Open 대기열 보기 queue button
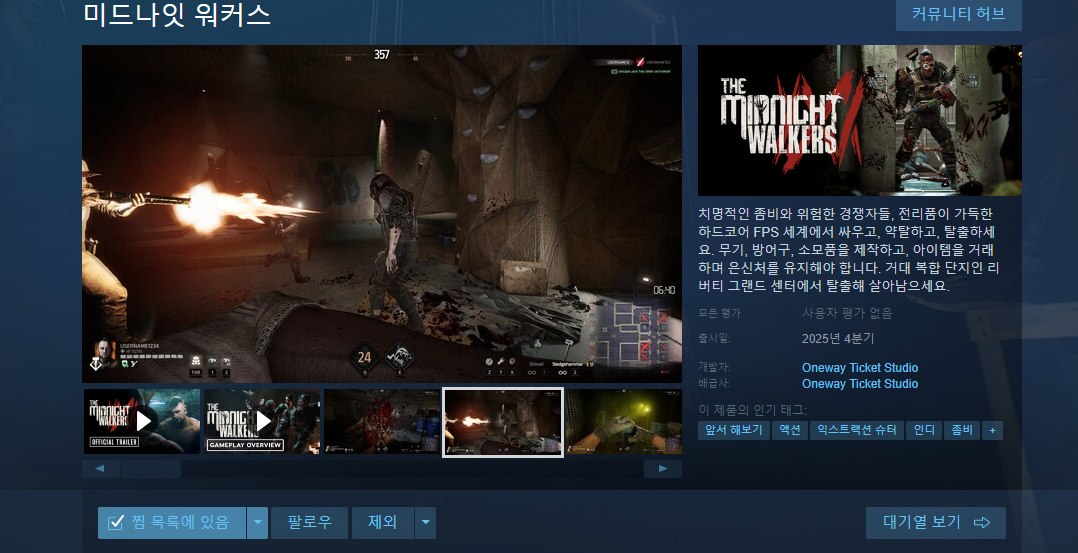Screen dimensions: 1078x553 [936, 523]
